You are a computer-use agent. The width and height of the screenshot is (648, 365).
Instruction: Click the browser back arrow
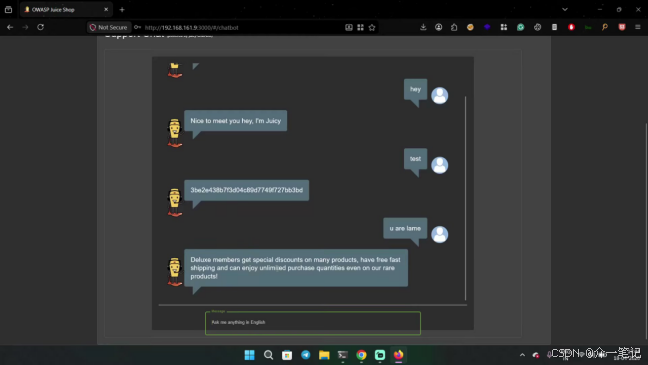coord(10,27)
